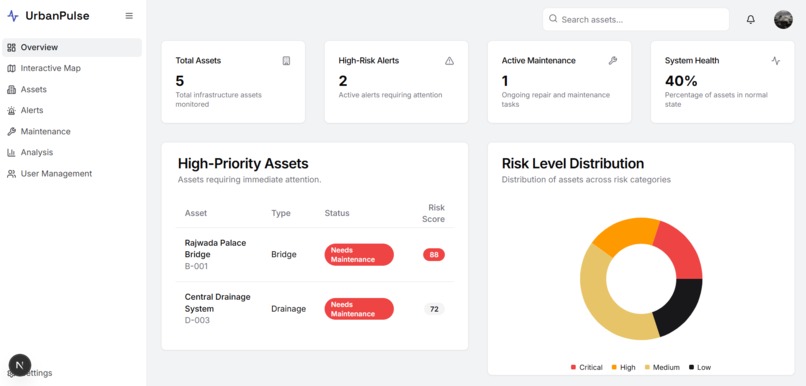The image size is (806, 386).
Task: Click the High-Priority Assets heading
Action: click(x=243, y=163)
